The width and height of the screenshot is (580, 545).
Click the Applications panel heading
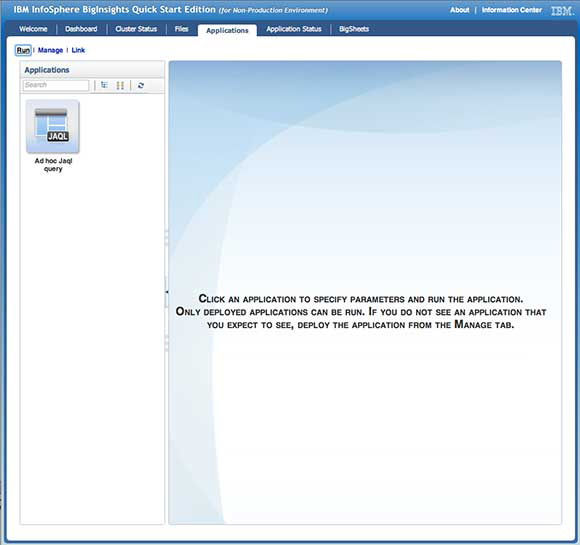[47, 70]
